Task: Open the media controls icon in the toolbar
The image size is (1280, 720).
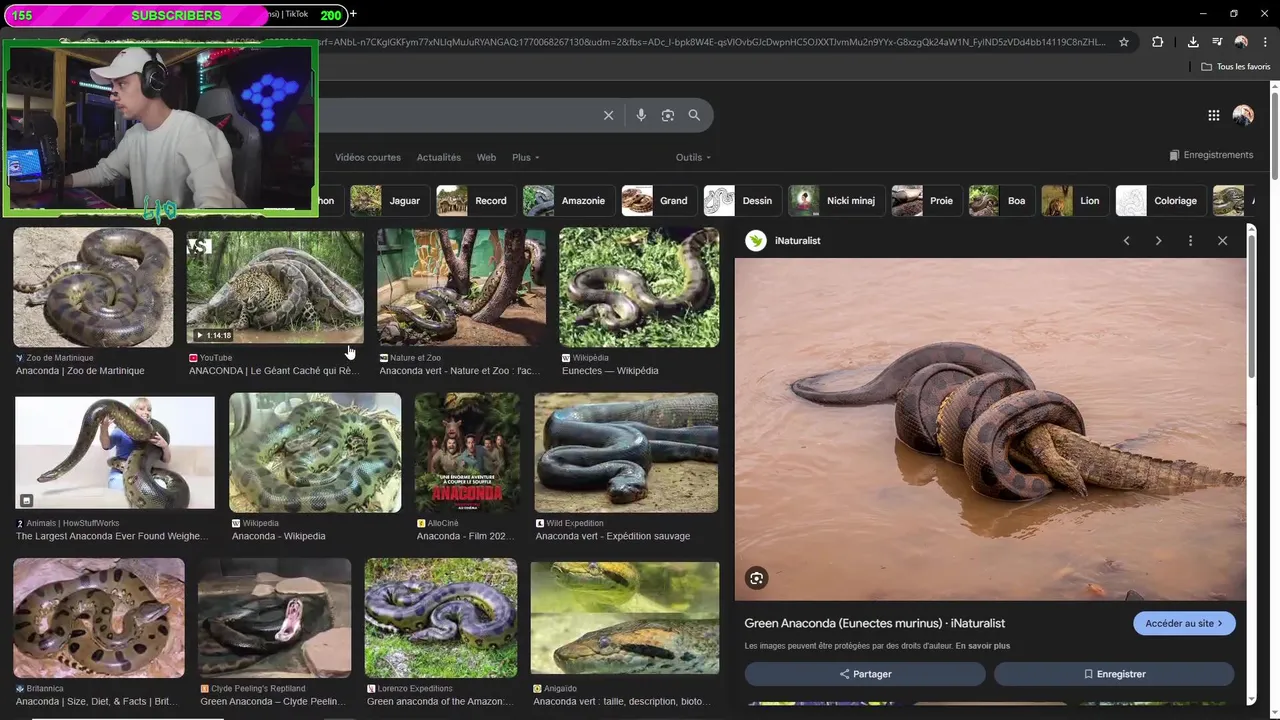Action: click(1217, 42)
